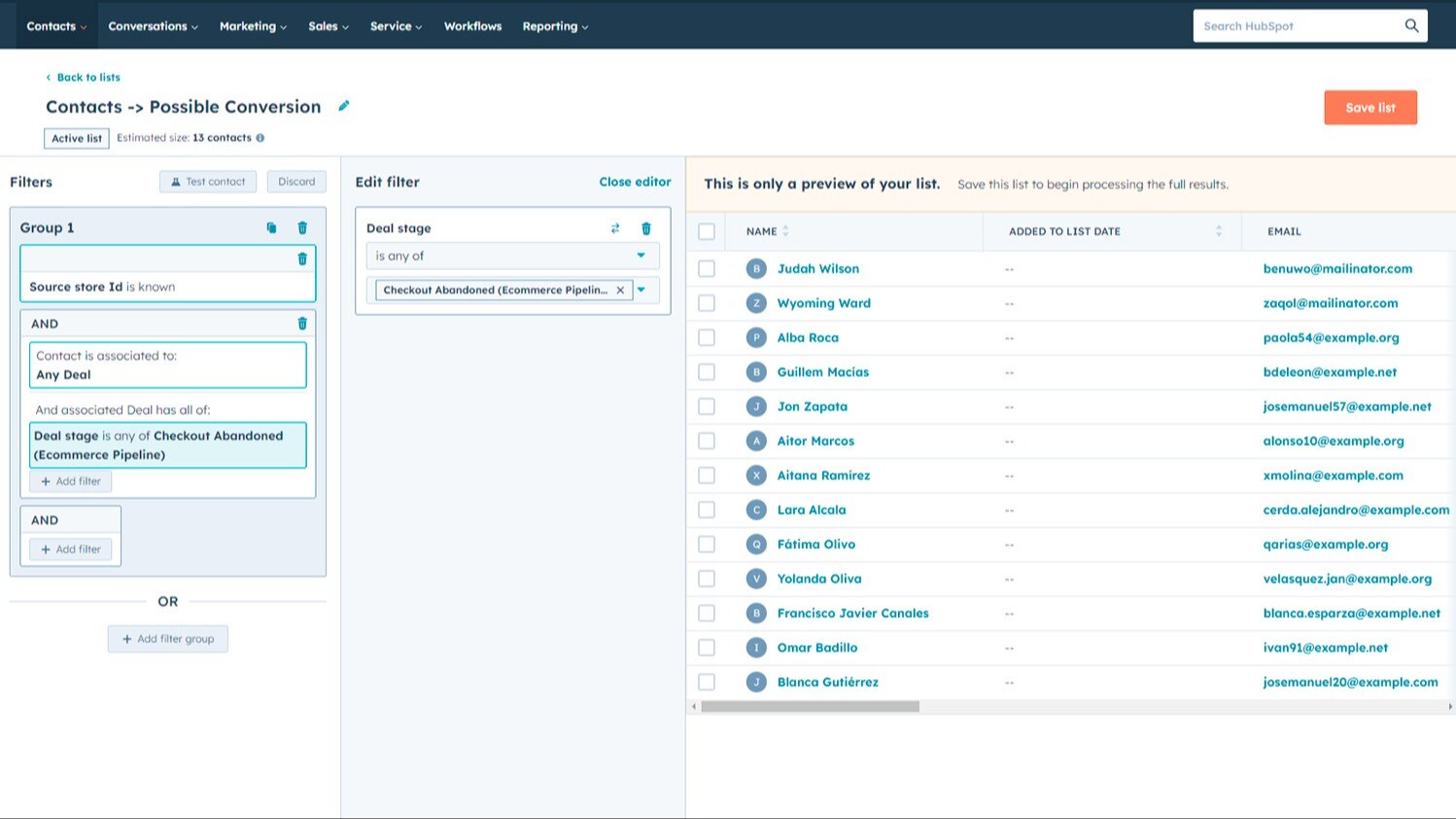This screenshot has height=819, width=1456.
Task: Click the Group 1 clone icon
Action: (271, 227)
